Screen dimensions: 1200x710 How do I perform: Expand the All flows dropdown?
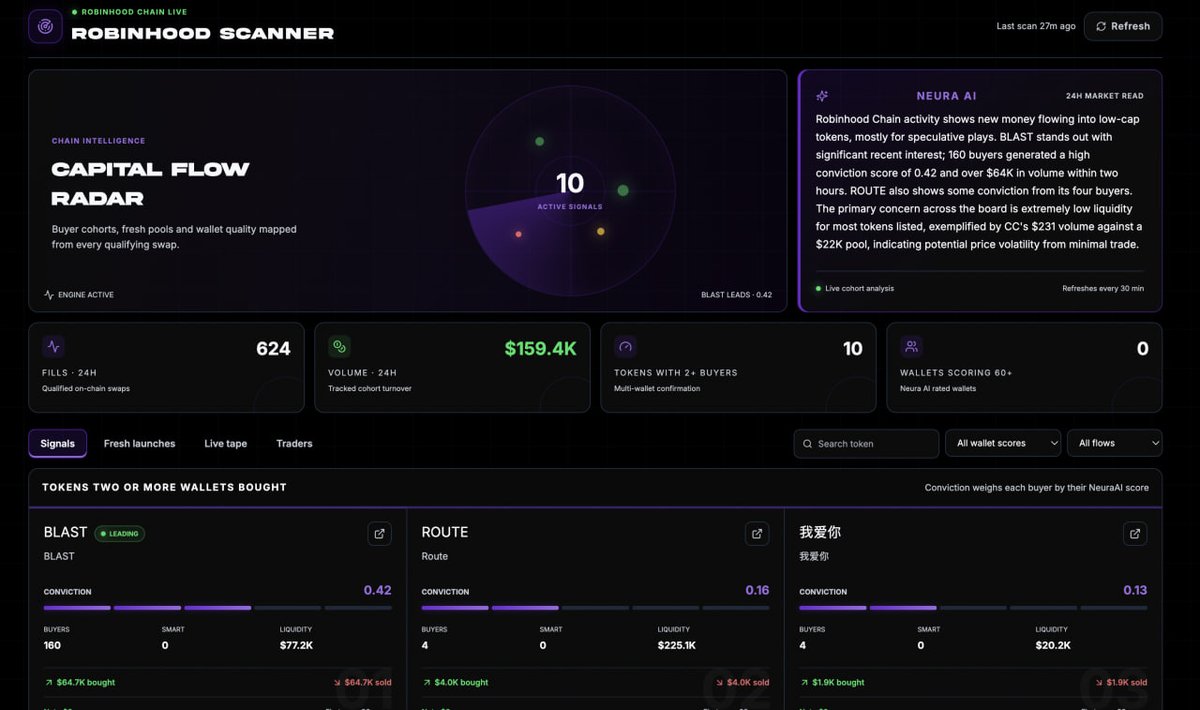coord(1115,443)
